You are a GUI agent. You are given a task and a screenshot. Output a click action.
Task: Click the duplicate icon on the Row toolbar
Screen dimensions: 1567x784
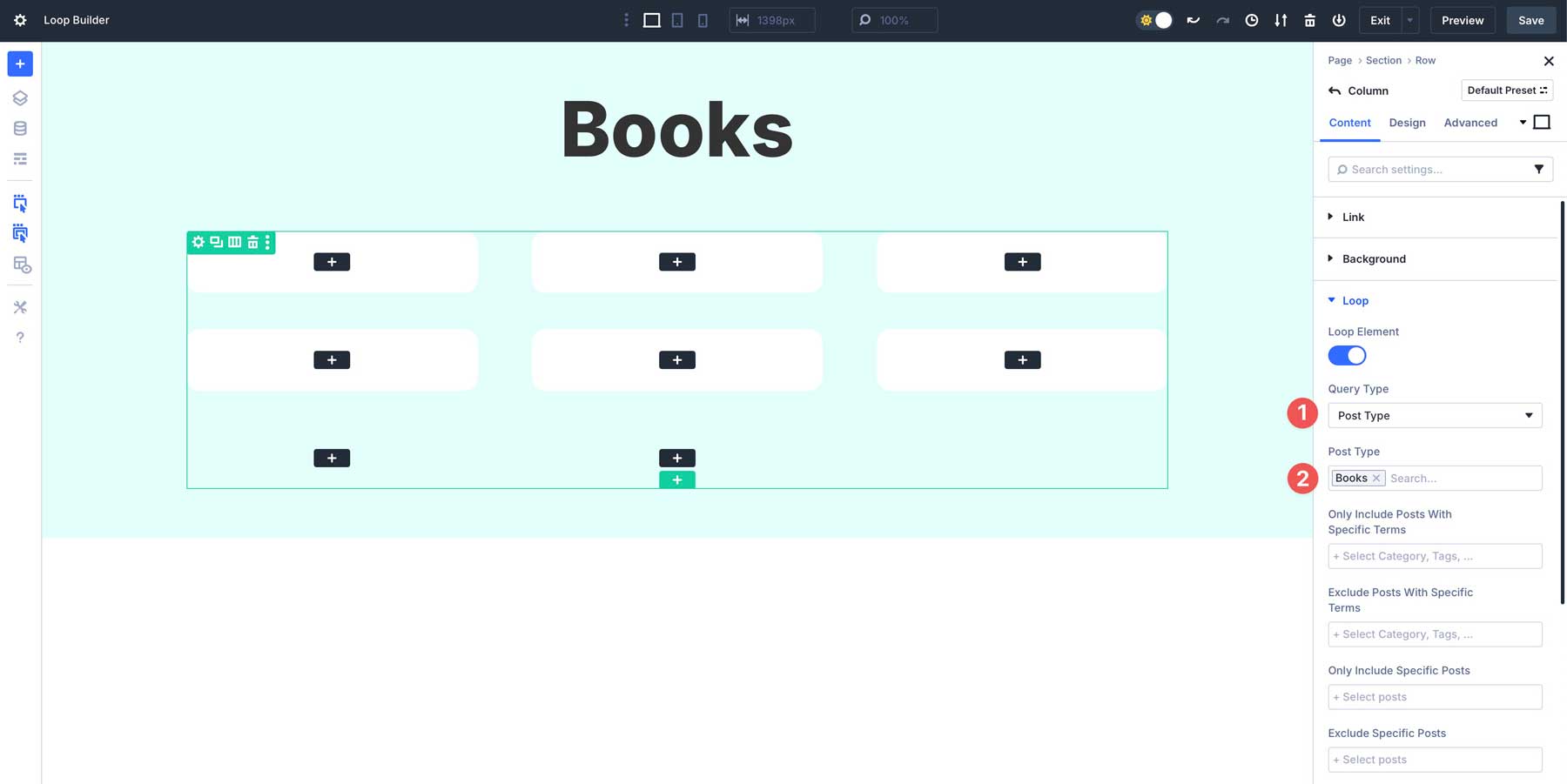215,243
